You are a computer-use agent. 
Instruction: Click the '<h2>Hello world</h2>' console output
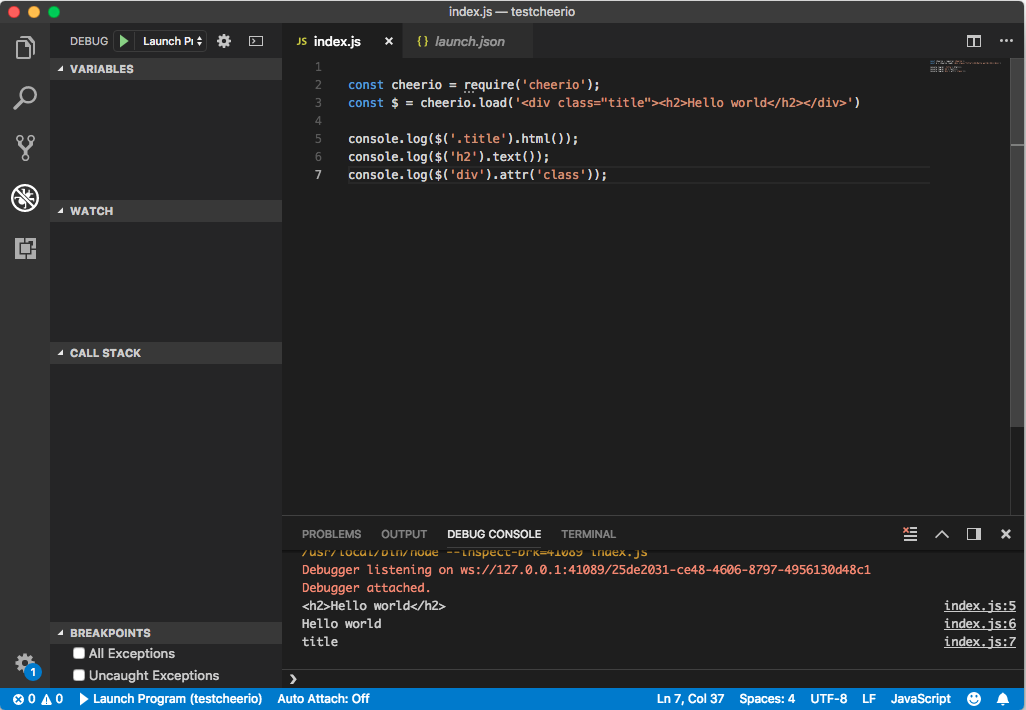point(374,606)
